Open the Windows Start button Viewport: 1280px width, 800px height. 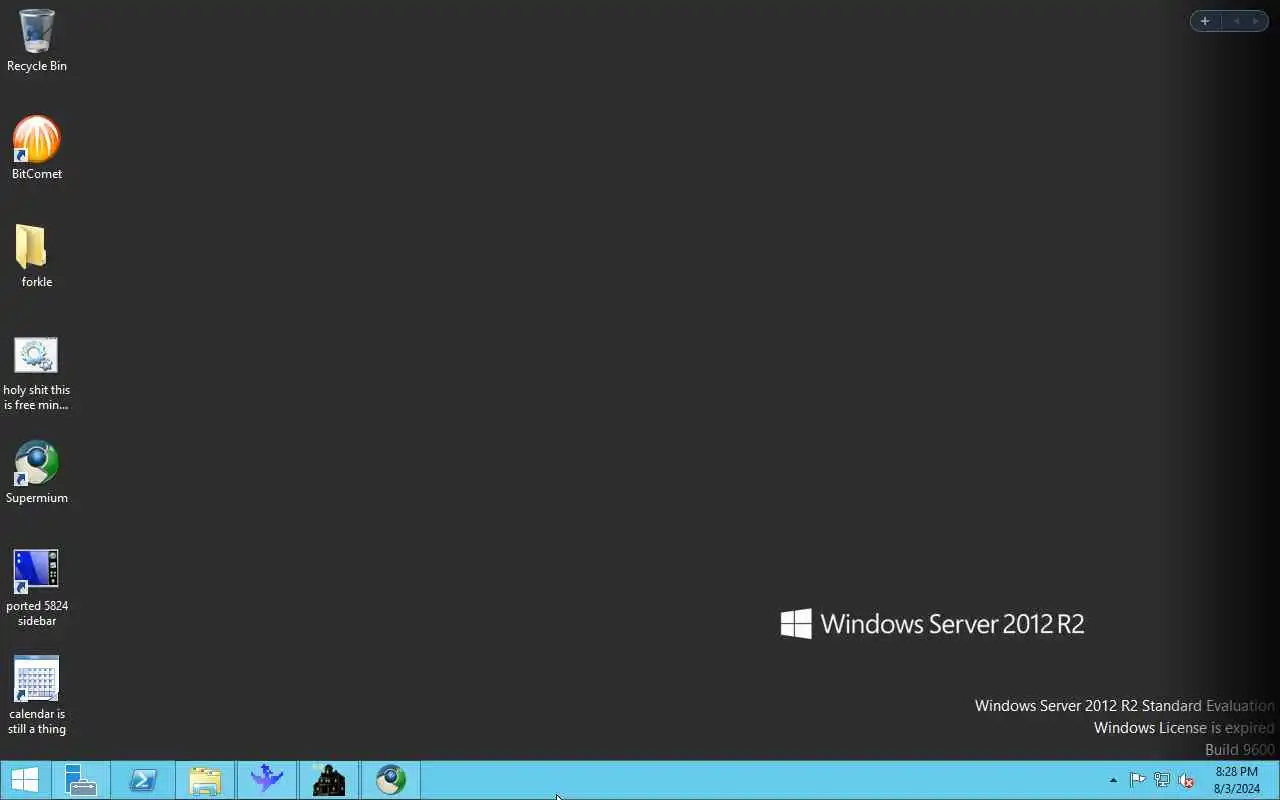(24, 780)
